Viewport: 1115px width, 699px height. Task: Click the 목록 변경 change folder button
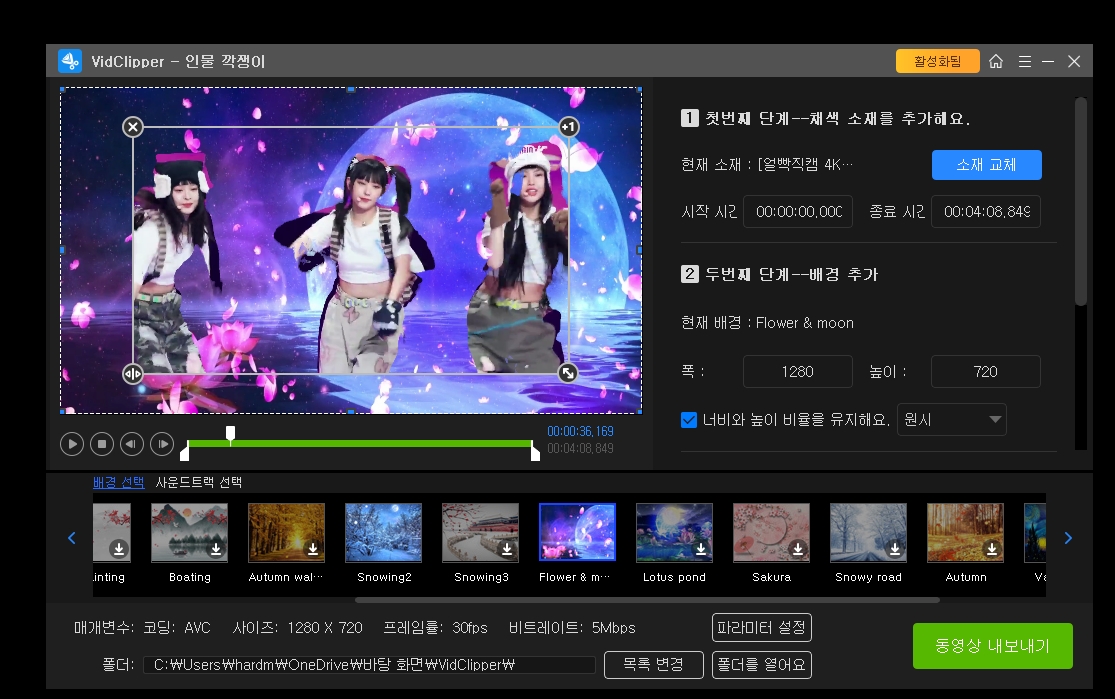(653, 665)
